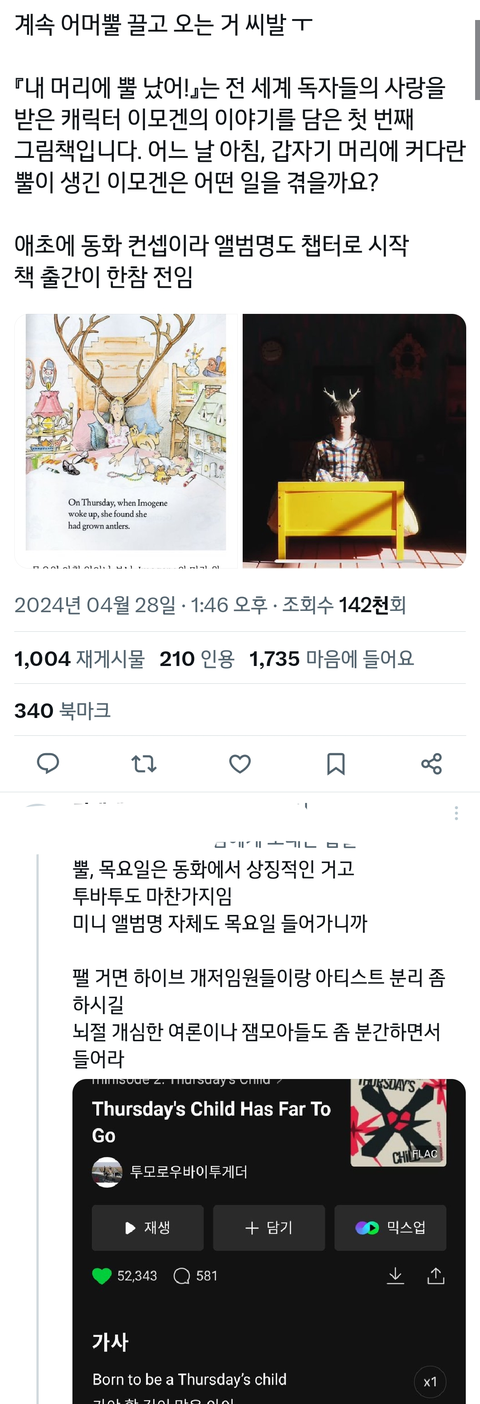Image resolution: width=480 pixels, height=1404 pixels.
Task: Tap the upload share icon in music card
Action: [435, 1275]
